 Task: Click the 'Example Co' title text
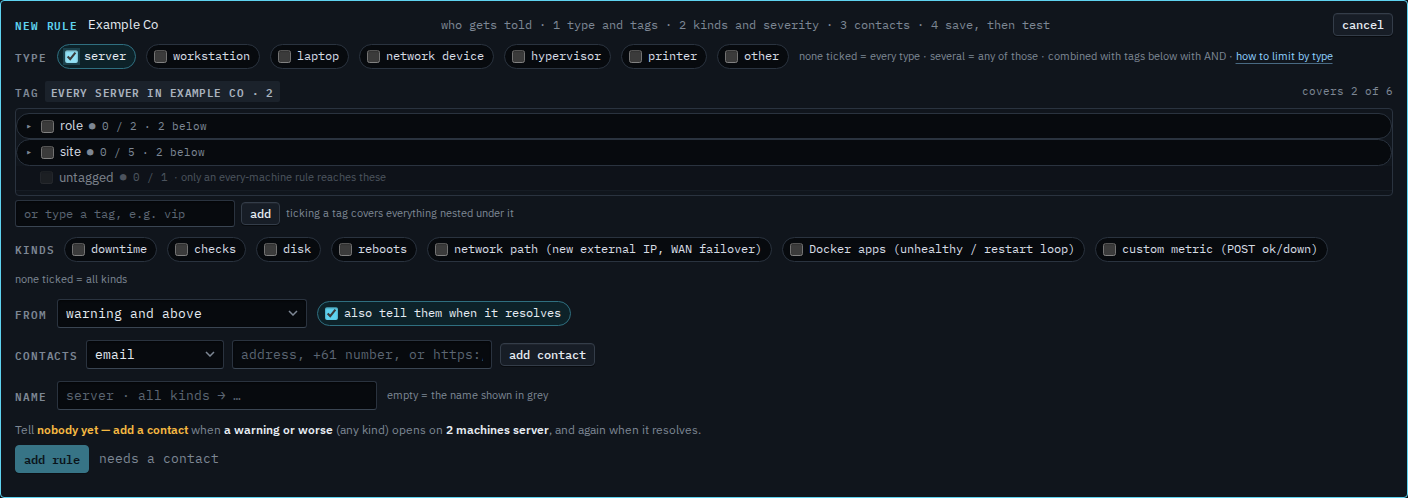pos(123,25)
